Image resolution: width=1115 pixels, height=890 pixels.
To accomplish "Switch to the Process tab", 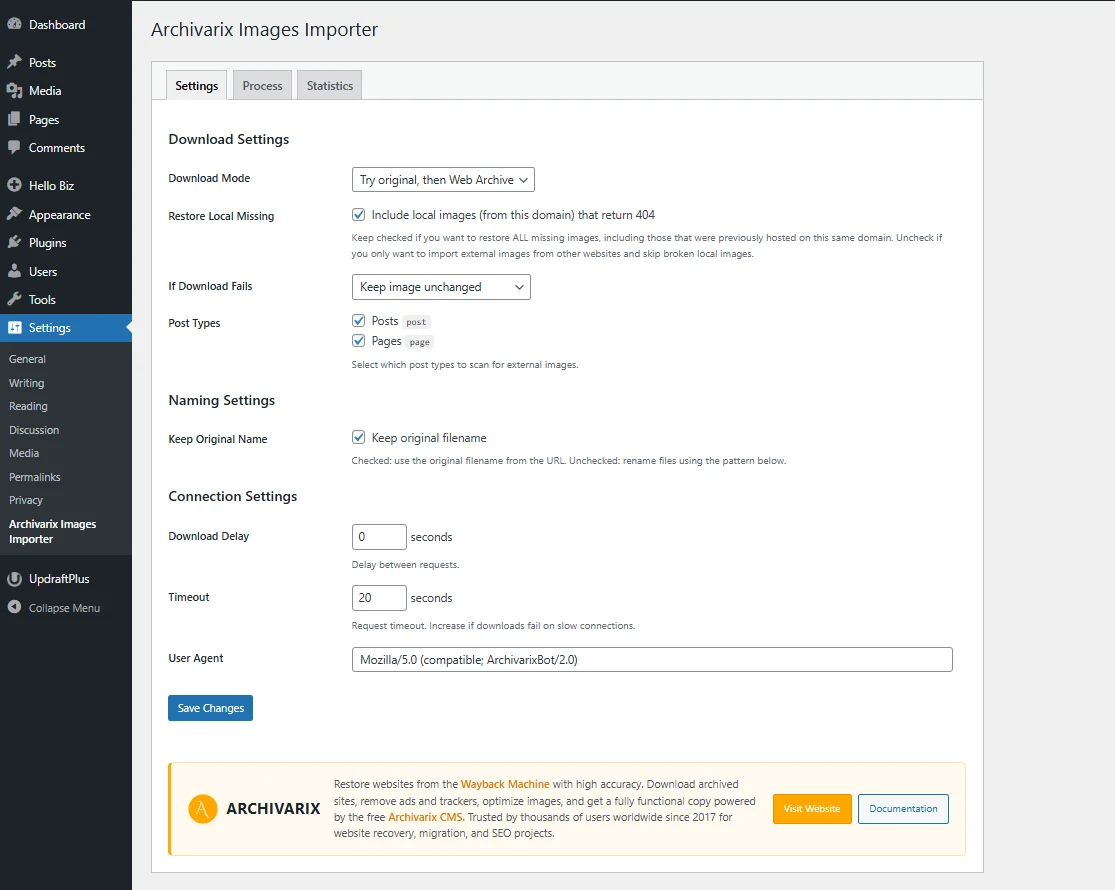I will tap(262, 86).
